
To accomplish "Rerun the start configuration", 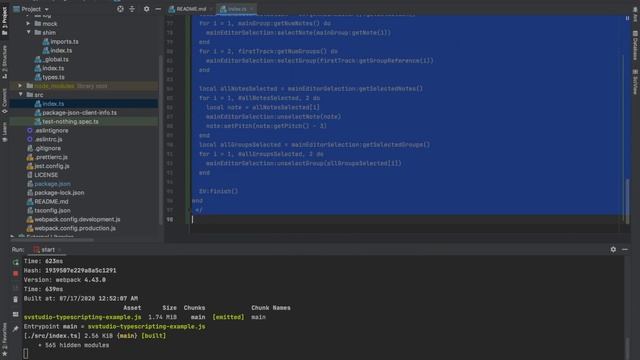I will pos(16,262).
